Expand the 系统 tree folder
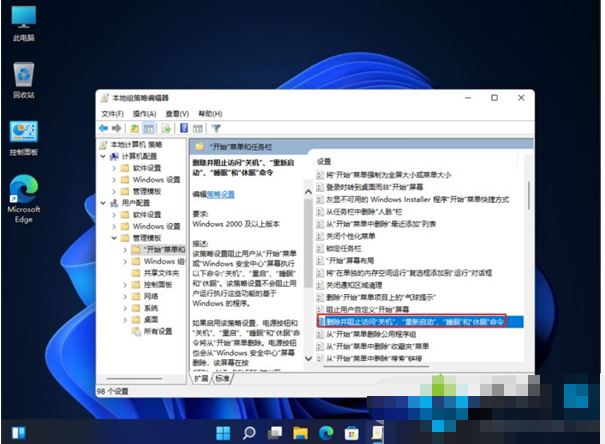Image resolution: width=605 pixels, height=444 pixels. coord(125,308)
